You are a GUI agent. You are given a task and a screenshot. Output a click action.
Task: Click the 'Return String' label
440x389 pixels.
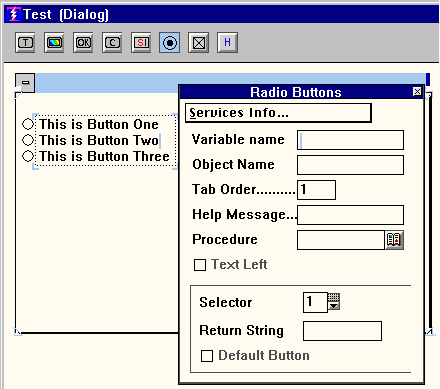pos(241,331)
